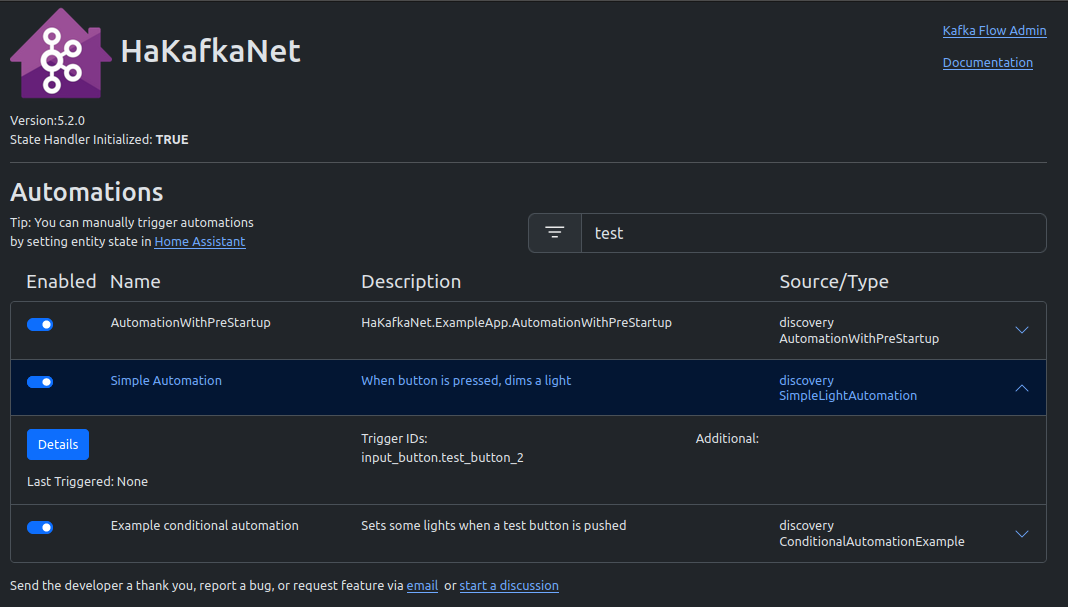Click the email link in footer
1068x607 pixels.
[422, 586]
